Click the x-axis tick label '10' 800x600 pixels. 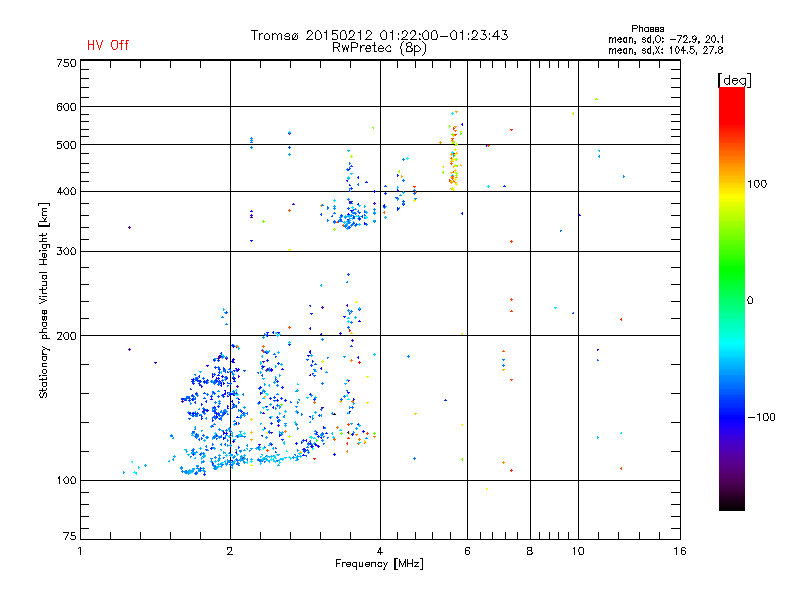point(578,551)
